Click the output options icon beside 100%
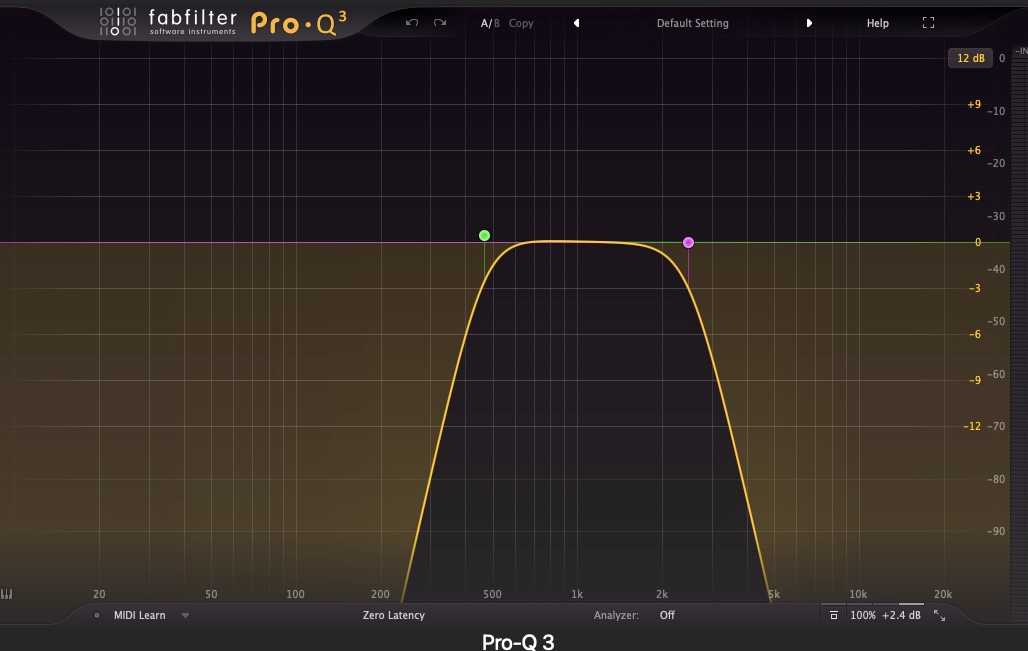Image resolution: width=1028 pixels, height=651 pixels. pos(834,616)
